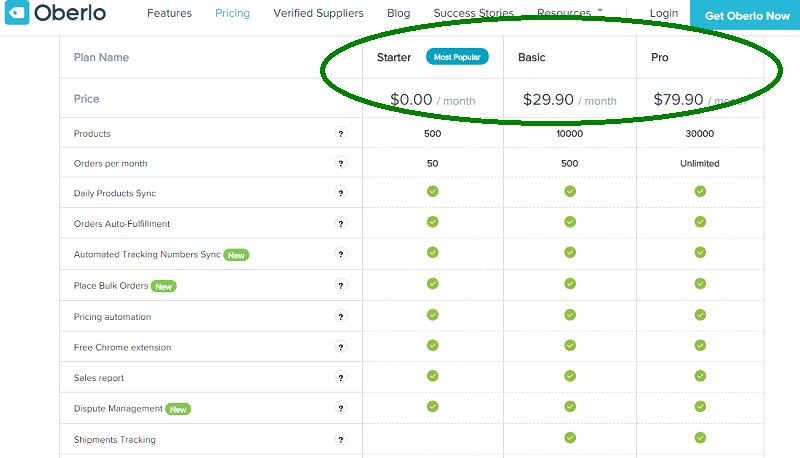Screen dimensions: 800x458
Task: Click the Get Oberlo Now button
Action: click(745, 15)
